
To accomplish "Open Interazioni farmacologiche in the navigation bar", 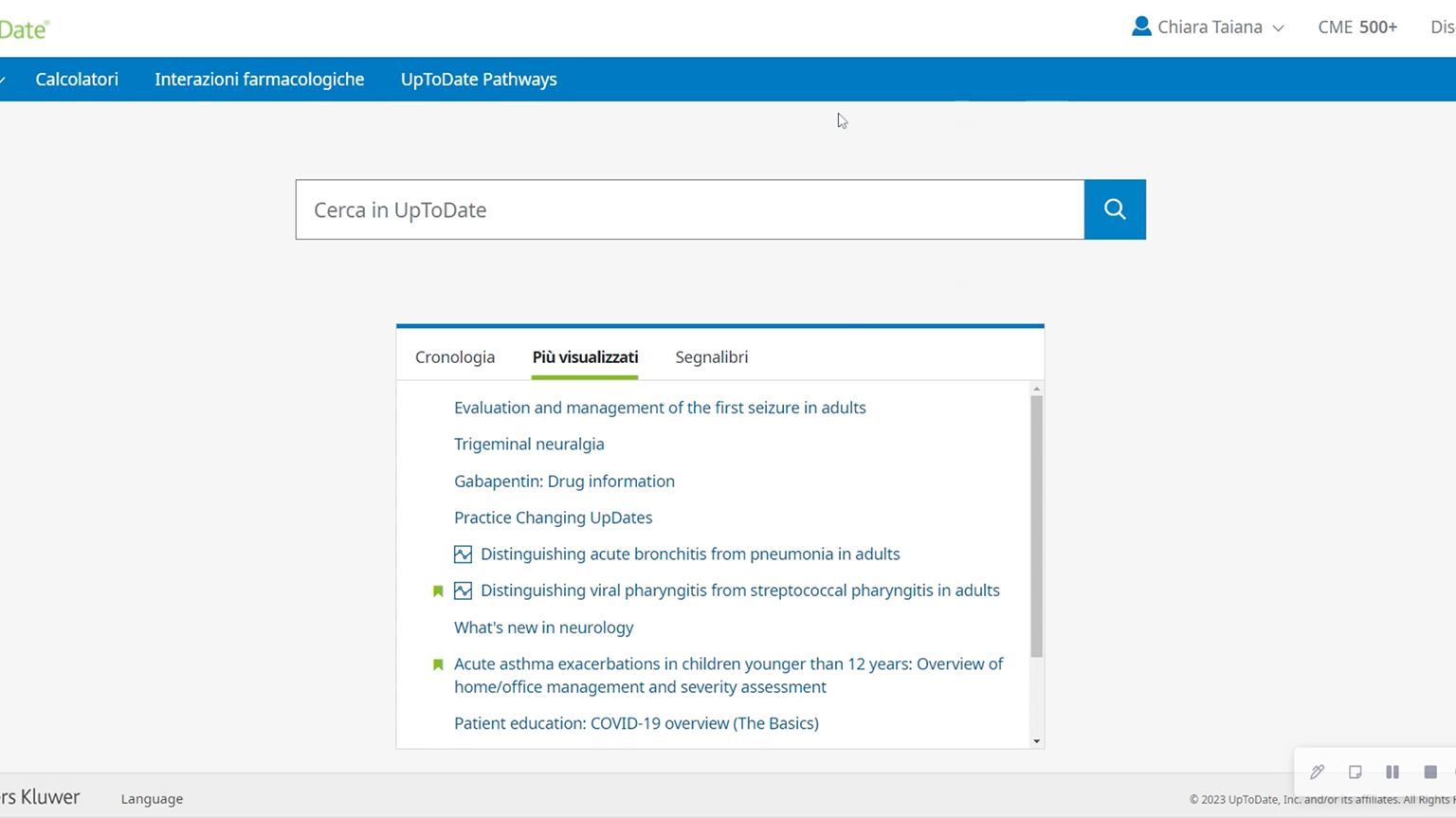I will (x=259, y=80).
